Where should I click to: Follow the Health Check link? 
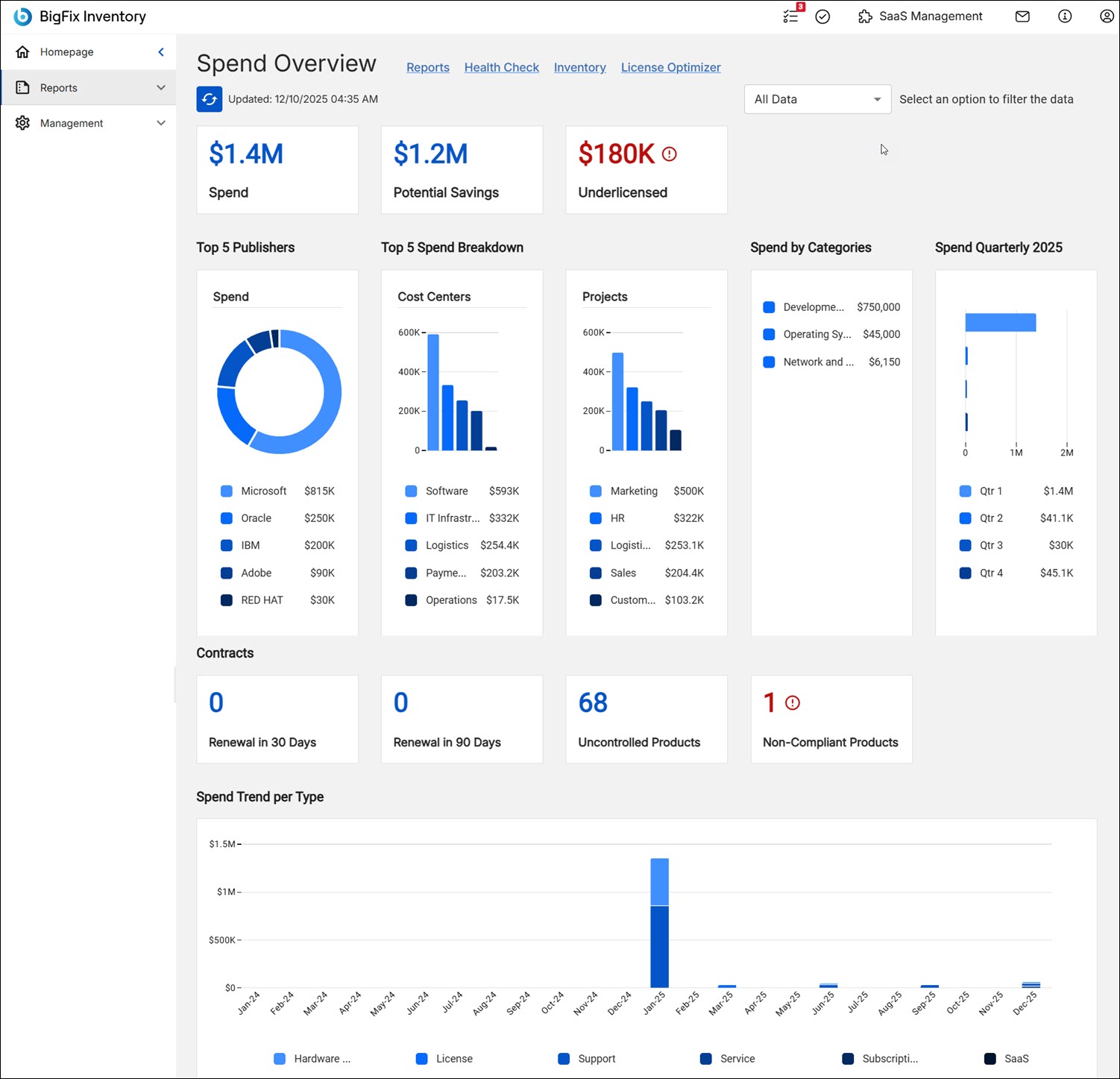pos(502,67)
